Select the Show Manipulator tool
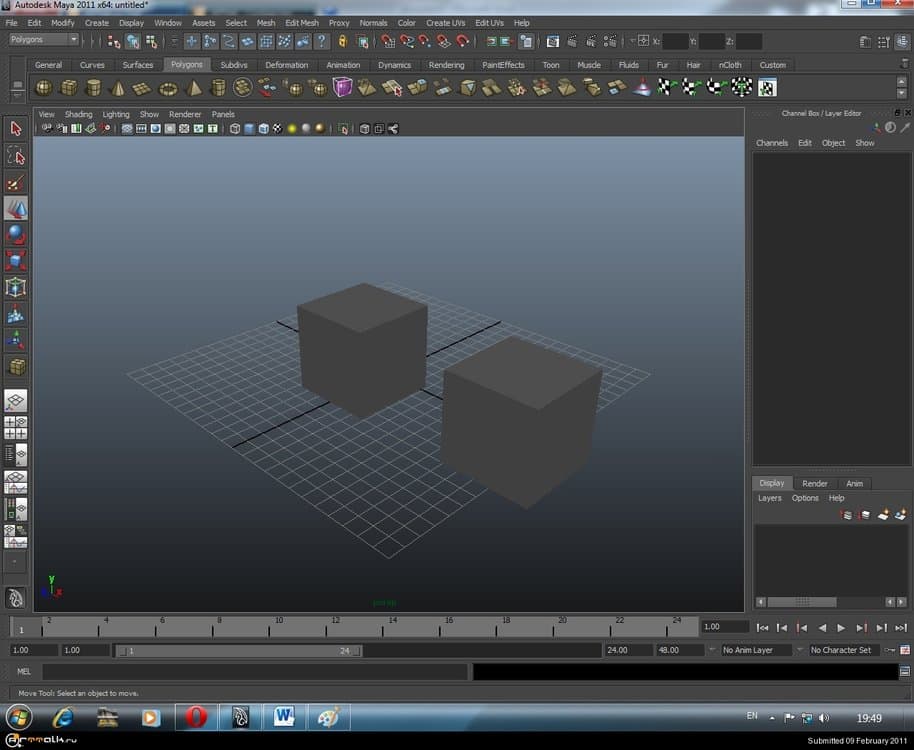 16,340
